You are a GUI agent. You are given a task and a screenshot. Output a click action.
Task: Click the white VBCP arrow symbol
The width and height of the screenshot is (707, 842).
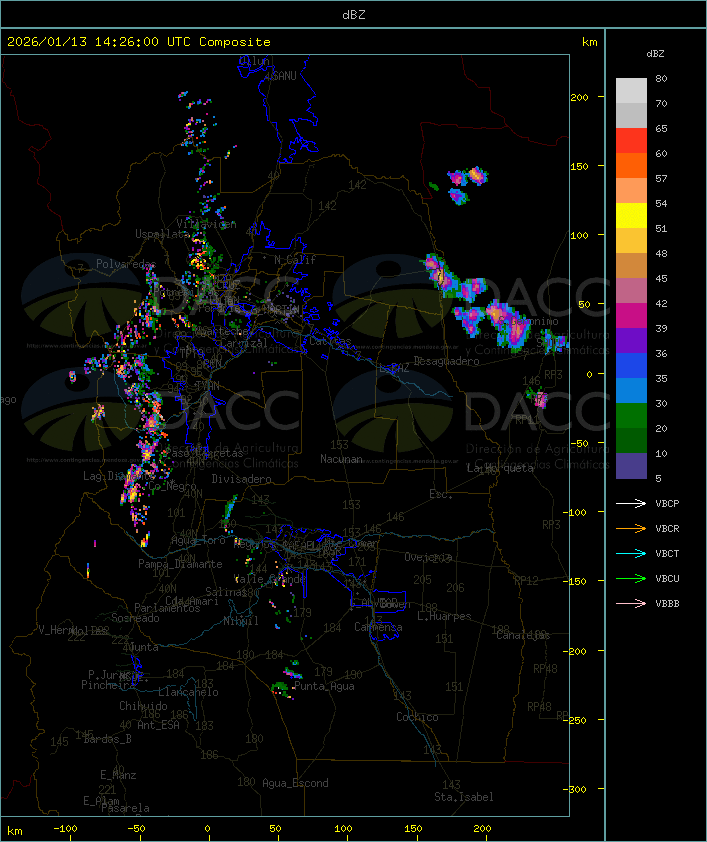coord(631,503)
